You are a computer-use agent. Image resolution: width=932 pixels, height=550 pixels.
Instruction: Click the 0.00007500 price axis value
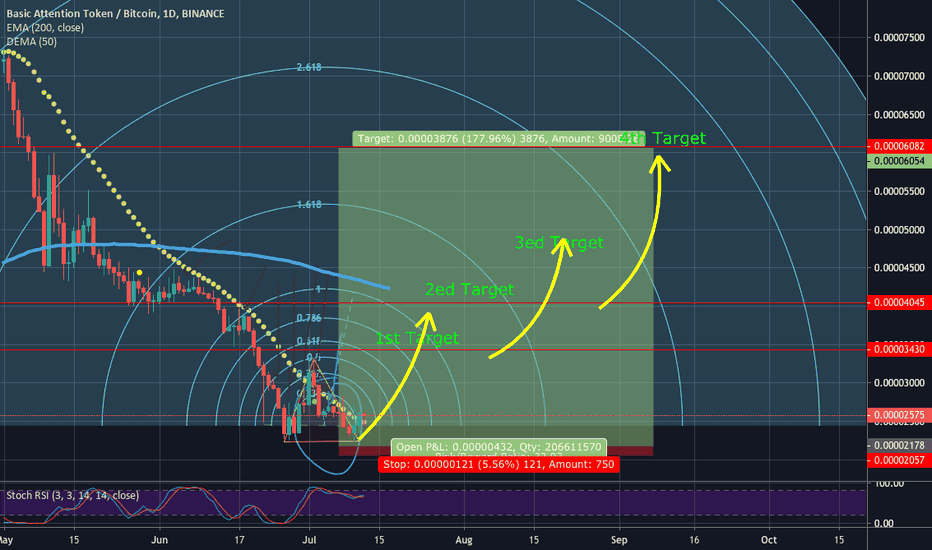[899, 37]
